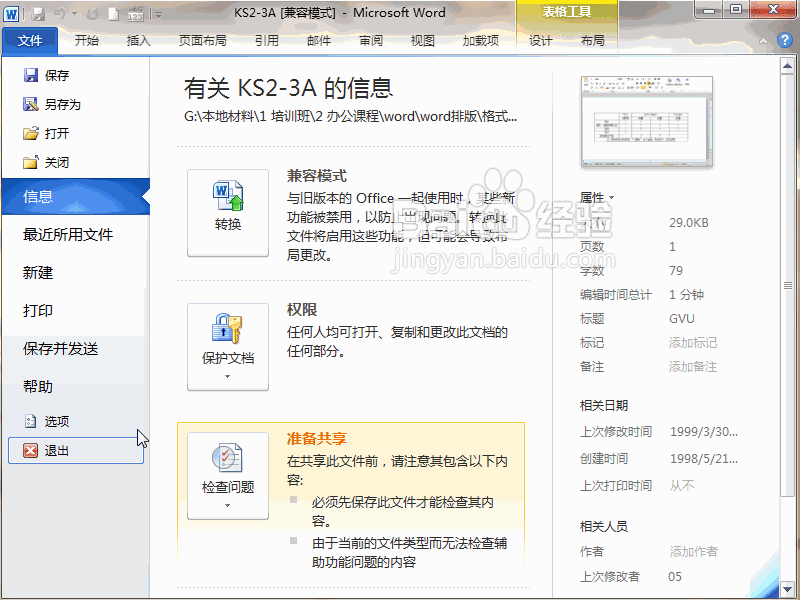Screen dimensions: 800x600
Task: Open 保存并发送 (Save & Send) section
Action: 60,348
